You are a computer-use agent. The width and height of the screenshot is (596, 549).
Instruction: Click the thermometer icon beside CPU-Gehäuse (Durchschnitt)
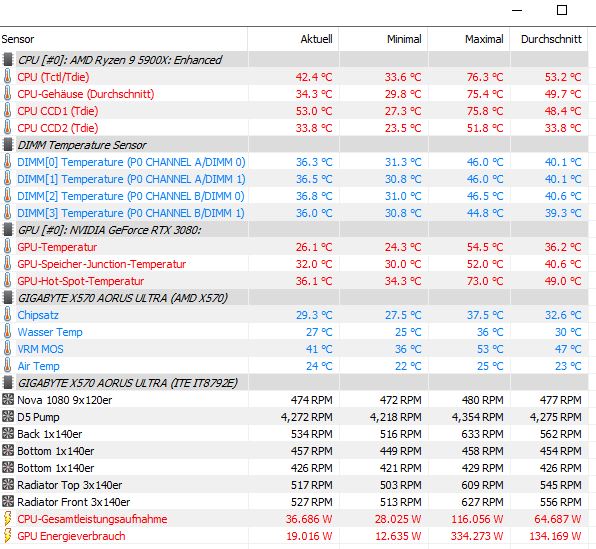click(x=7, y=94)
